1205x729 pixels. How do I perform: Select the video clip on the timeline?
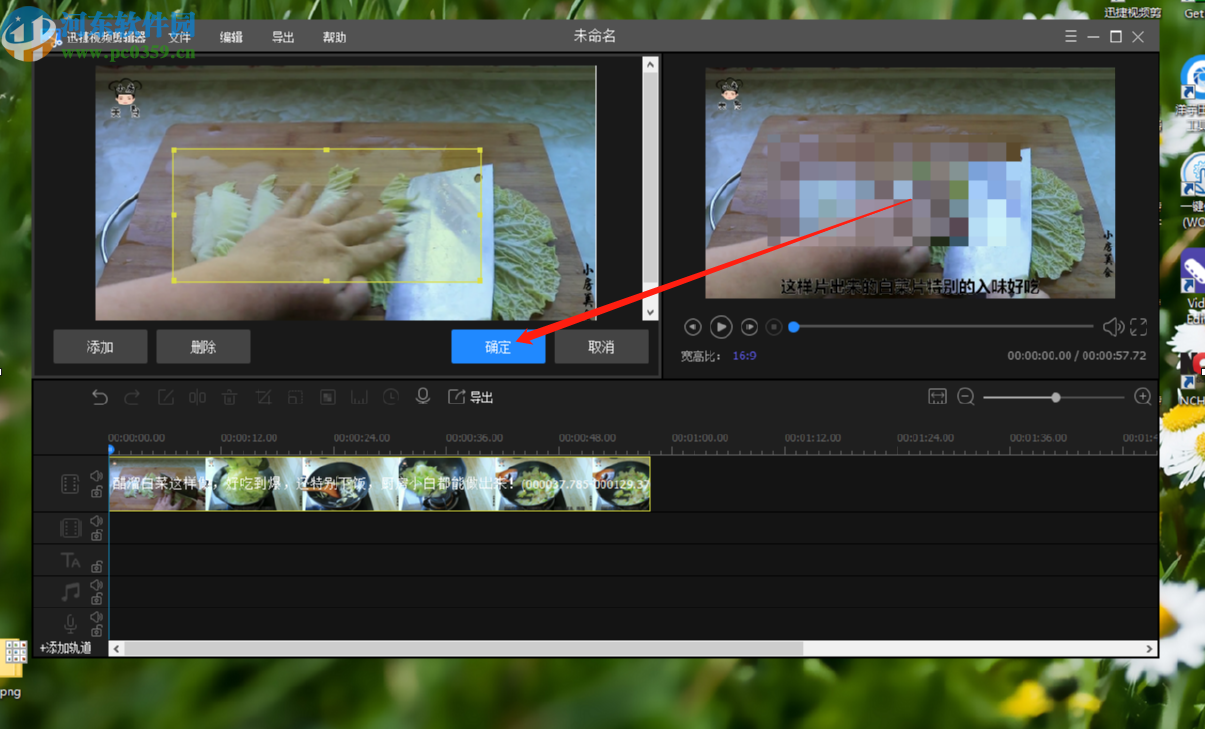(379, 484)
